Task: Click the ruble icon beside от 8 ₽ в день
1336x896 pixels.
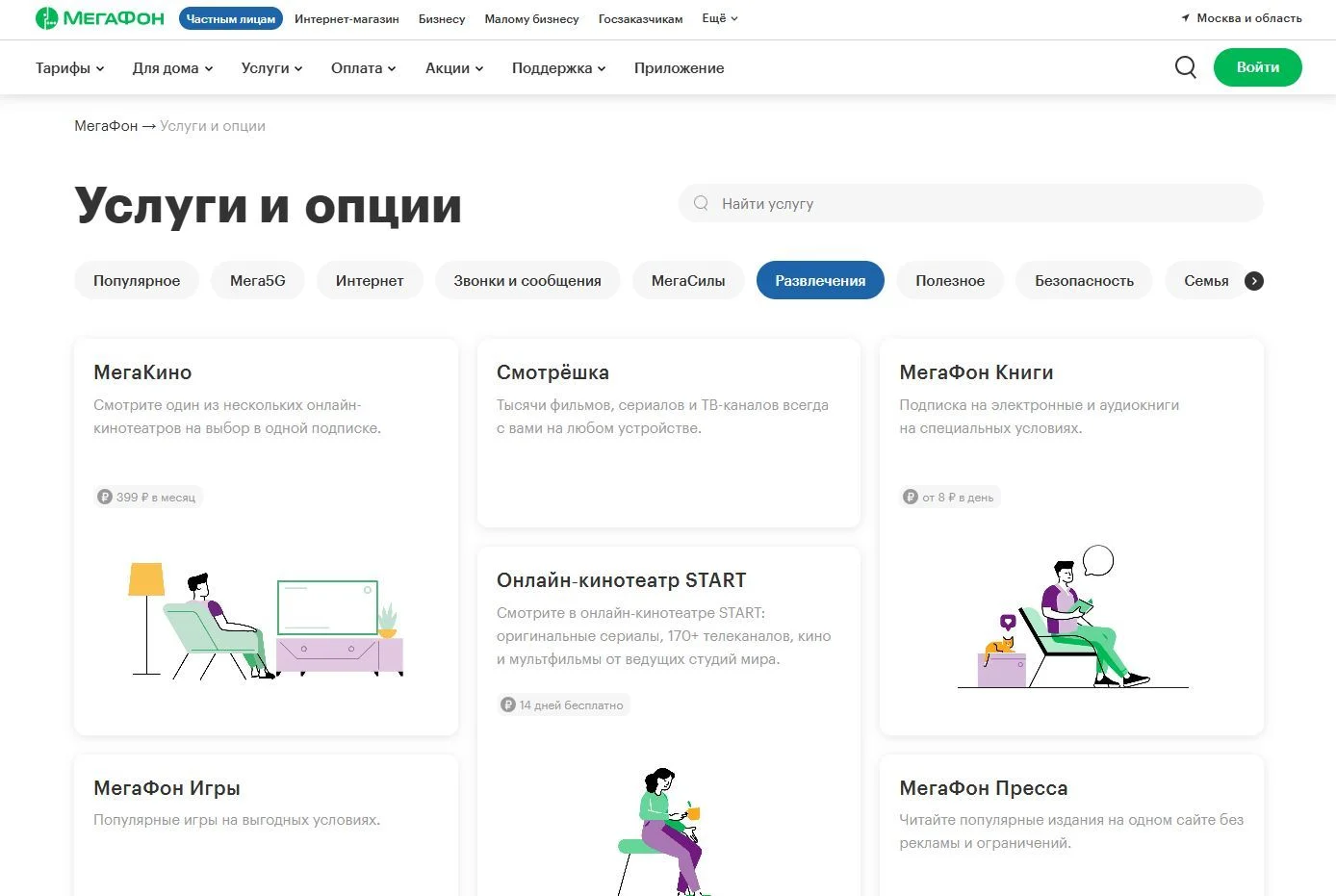Action: coord(911,498)
